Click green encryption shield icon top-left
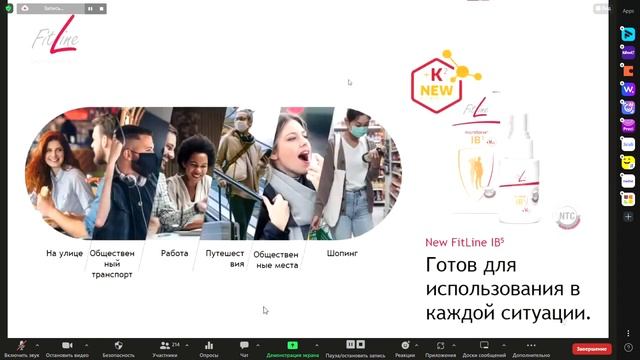The height and width of the screenshot is (360, 640). pos(9,8)
